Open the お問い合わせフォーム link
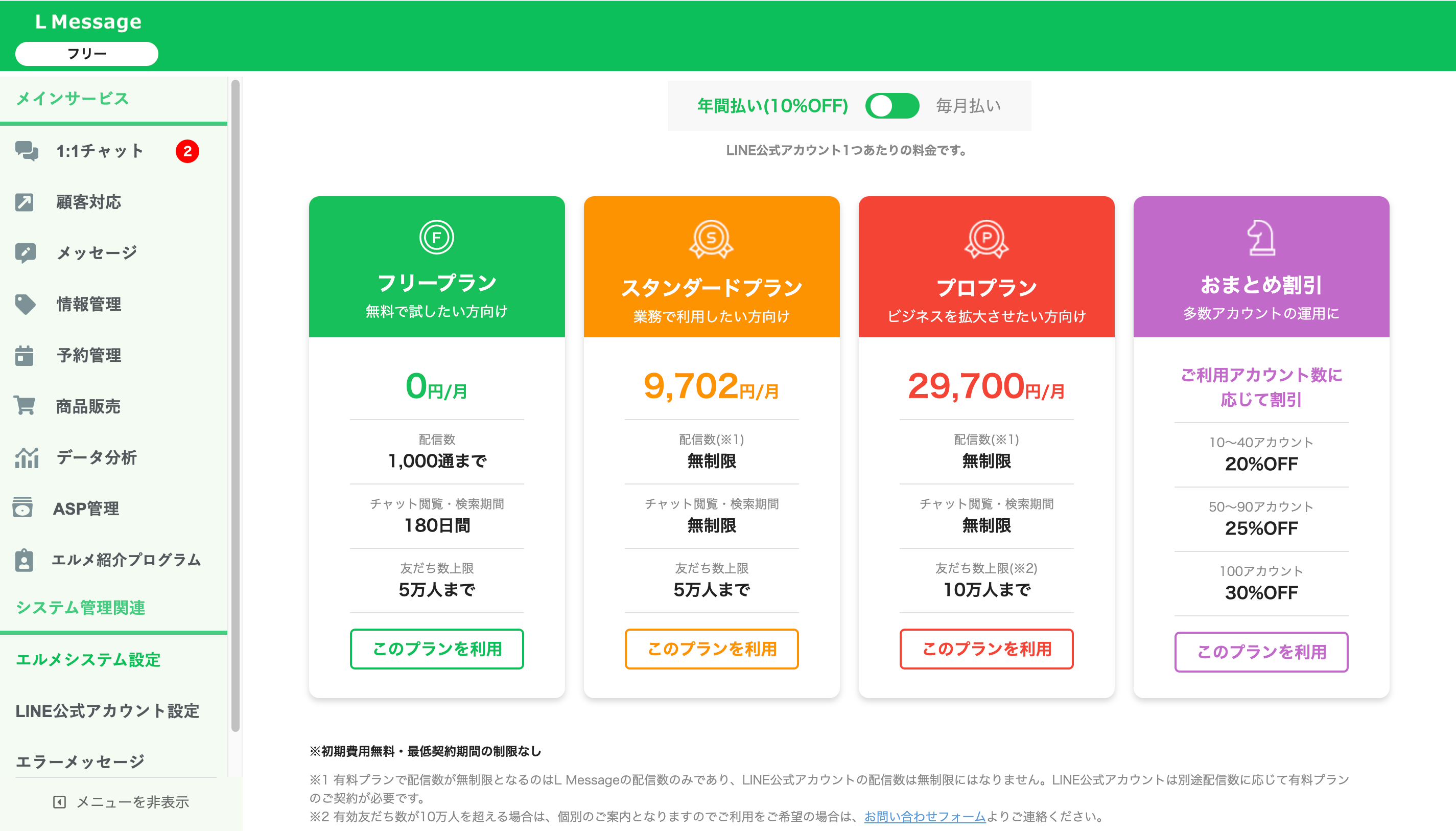1456x831 pixels. point(925,816)
